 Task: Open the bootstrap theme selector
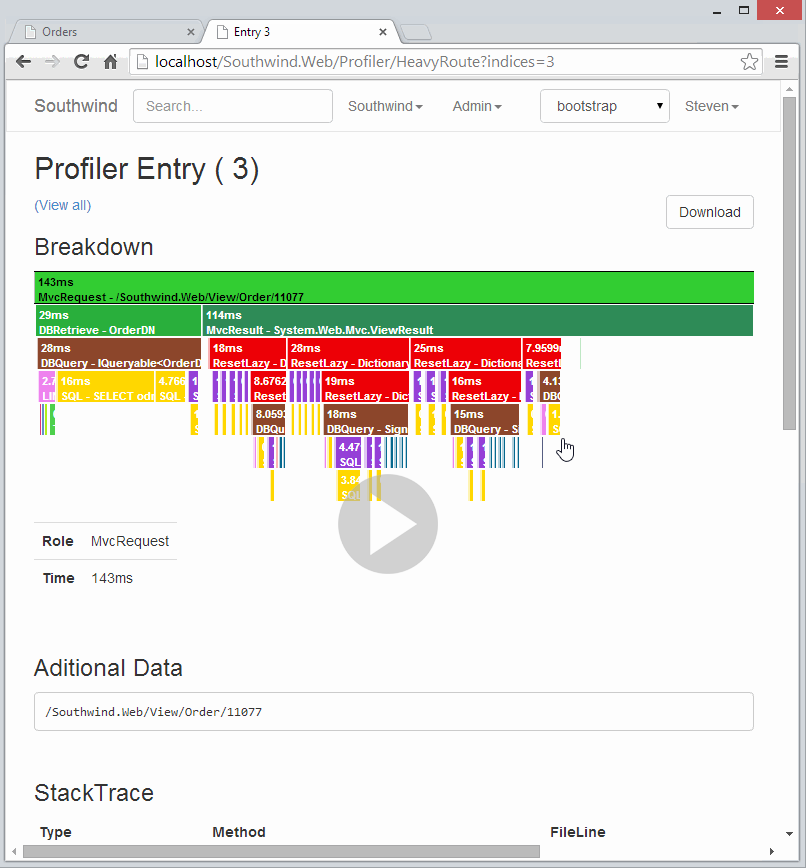[604, 106]
